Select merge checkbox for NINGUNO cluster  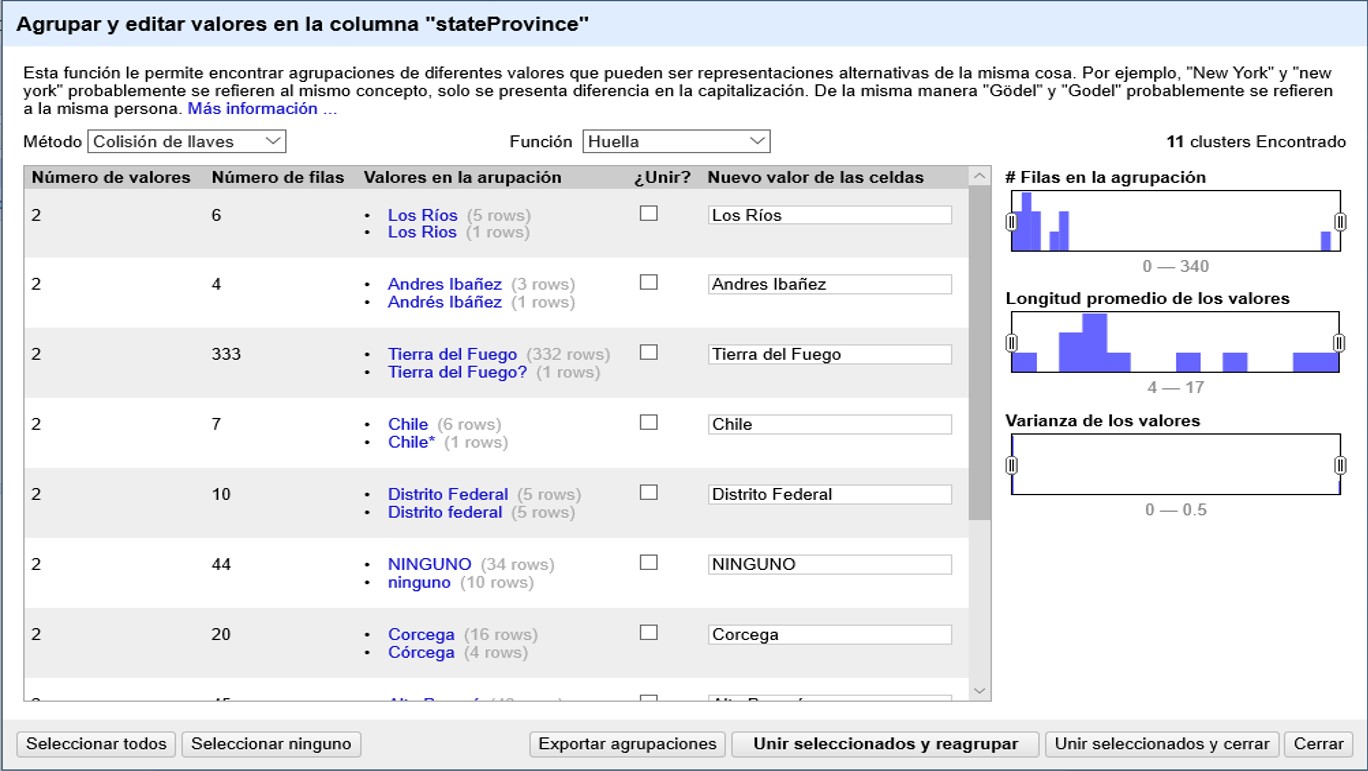pyautogui.click(x=649, y=563)
